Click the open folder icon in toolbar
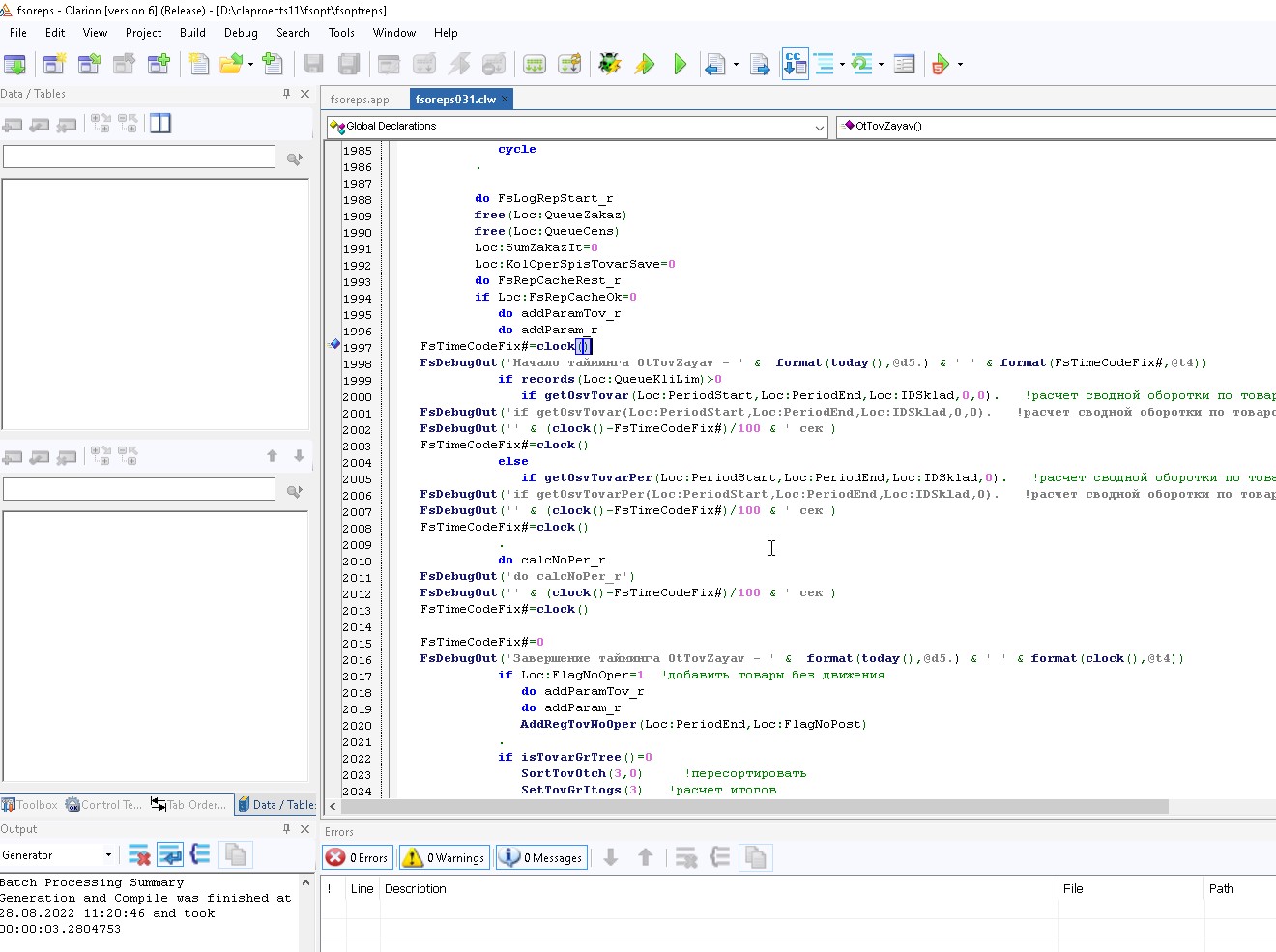 point(231,65)
